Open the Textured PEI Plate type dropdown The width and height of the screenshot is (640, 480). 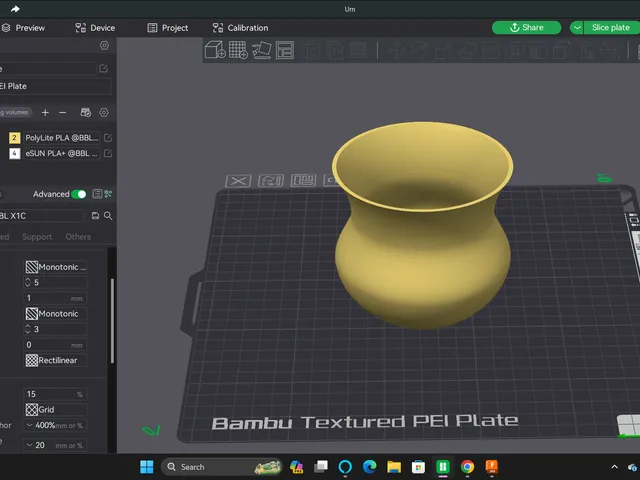point(55,86)
